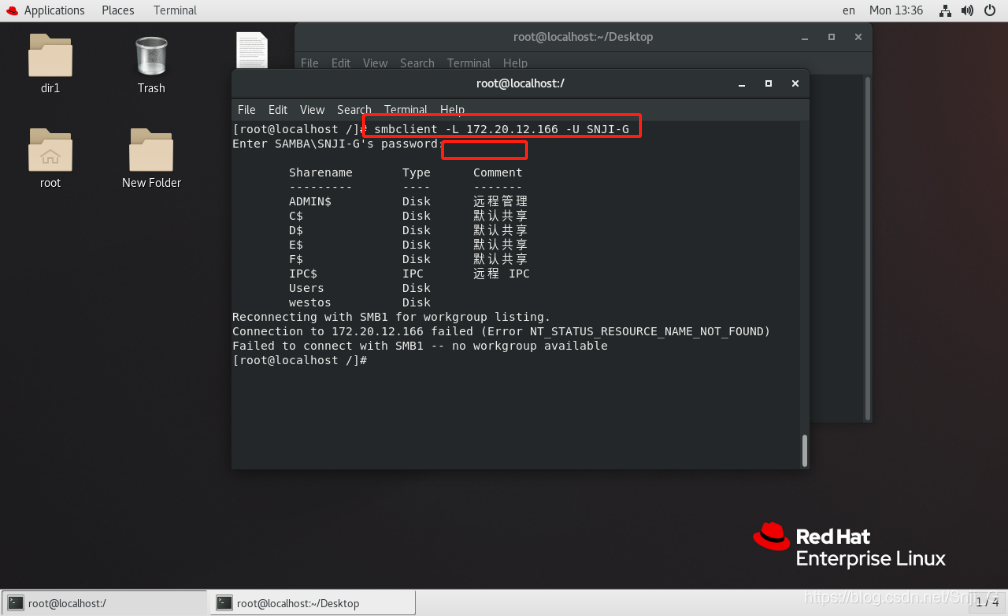Open File menu in front terminal
Viewport: 1008px width, 616px height.
246,109
